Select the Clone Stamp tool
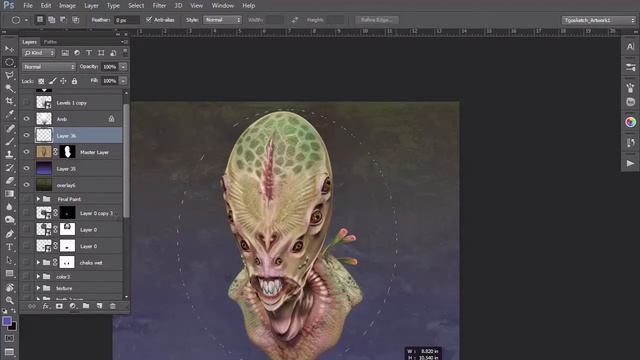The width and height of the screenshot is (640, 360). coord(9,154)
